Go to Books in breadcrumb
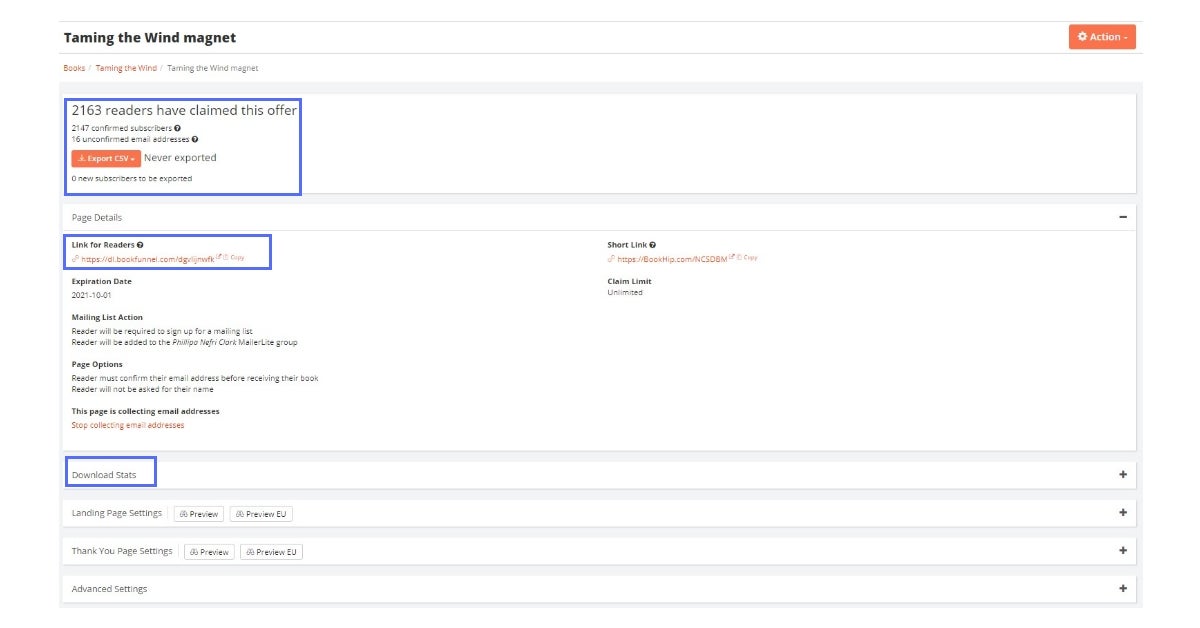 (74, 68)
